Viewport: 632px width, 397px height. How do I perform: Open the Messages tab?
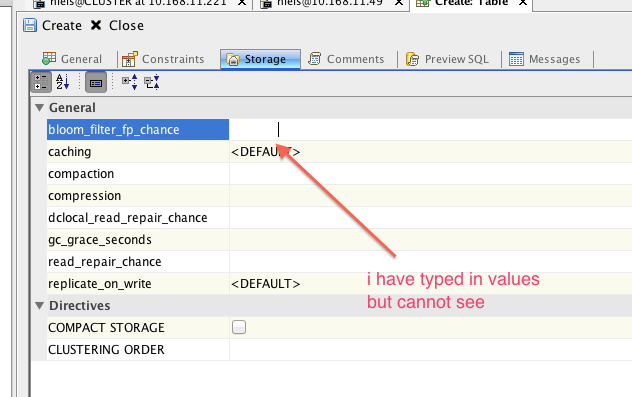[x=545, y=59]
